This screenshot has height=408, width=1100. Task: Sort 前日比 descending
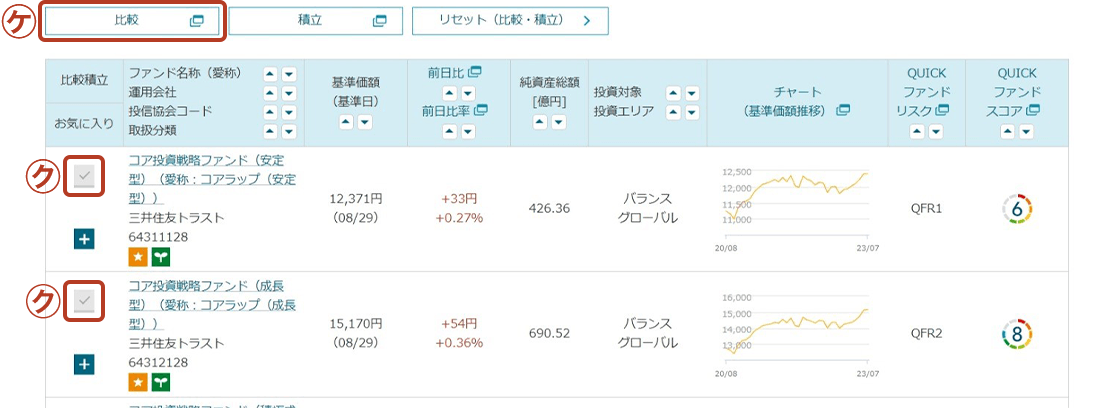(x=468, y=93)
